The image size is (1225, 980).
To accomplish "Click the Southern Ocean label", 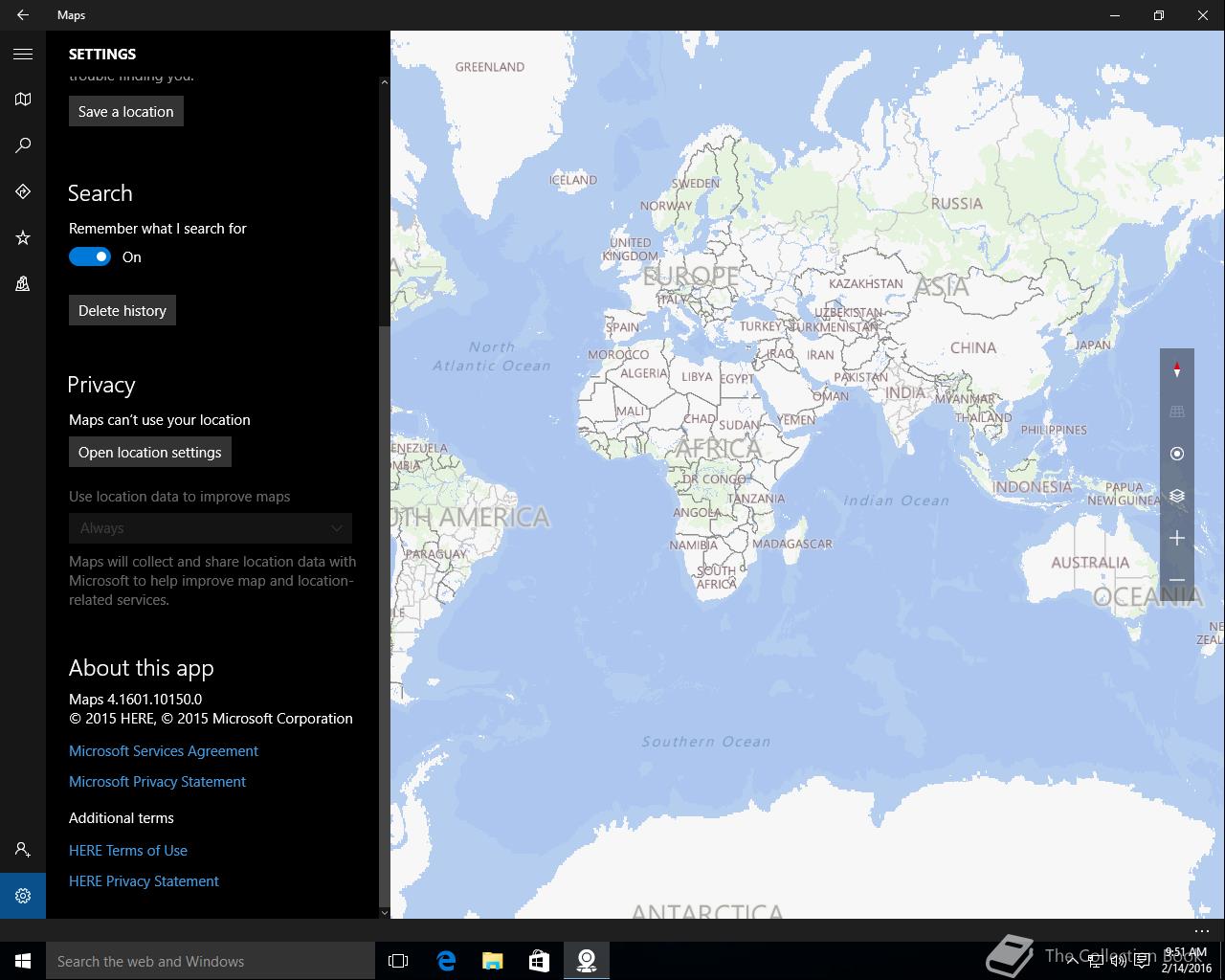I will pos(706,742).
